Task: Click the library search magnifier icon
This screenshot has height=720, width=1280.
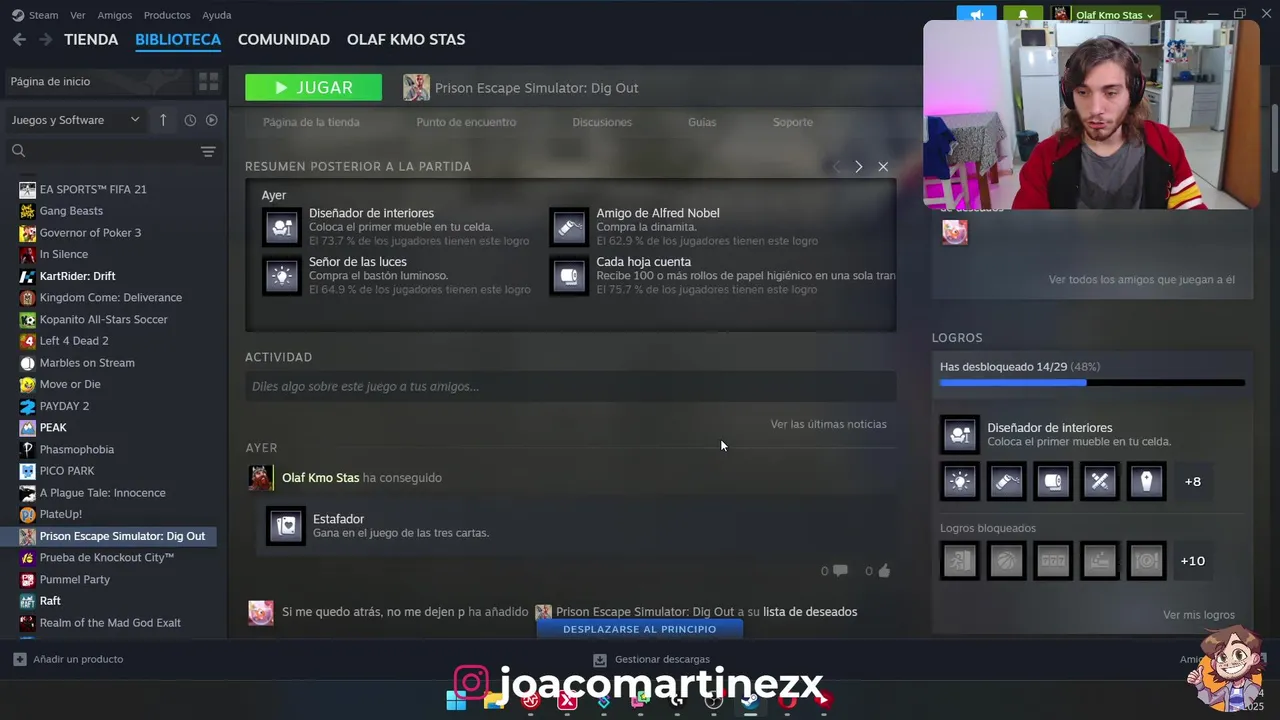Action: (x=18, y=151)
